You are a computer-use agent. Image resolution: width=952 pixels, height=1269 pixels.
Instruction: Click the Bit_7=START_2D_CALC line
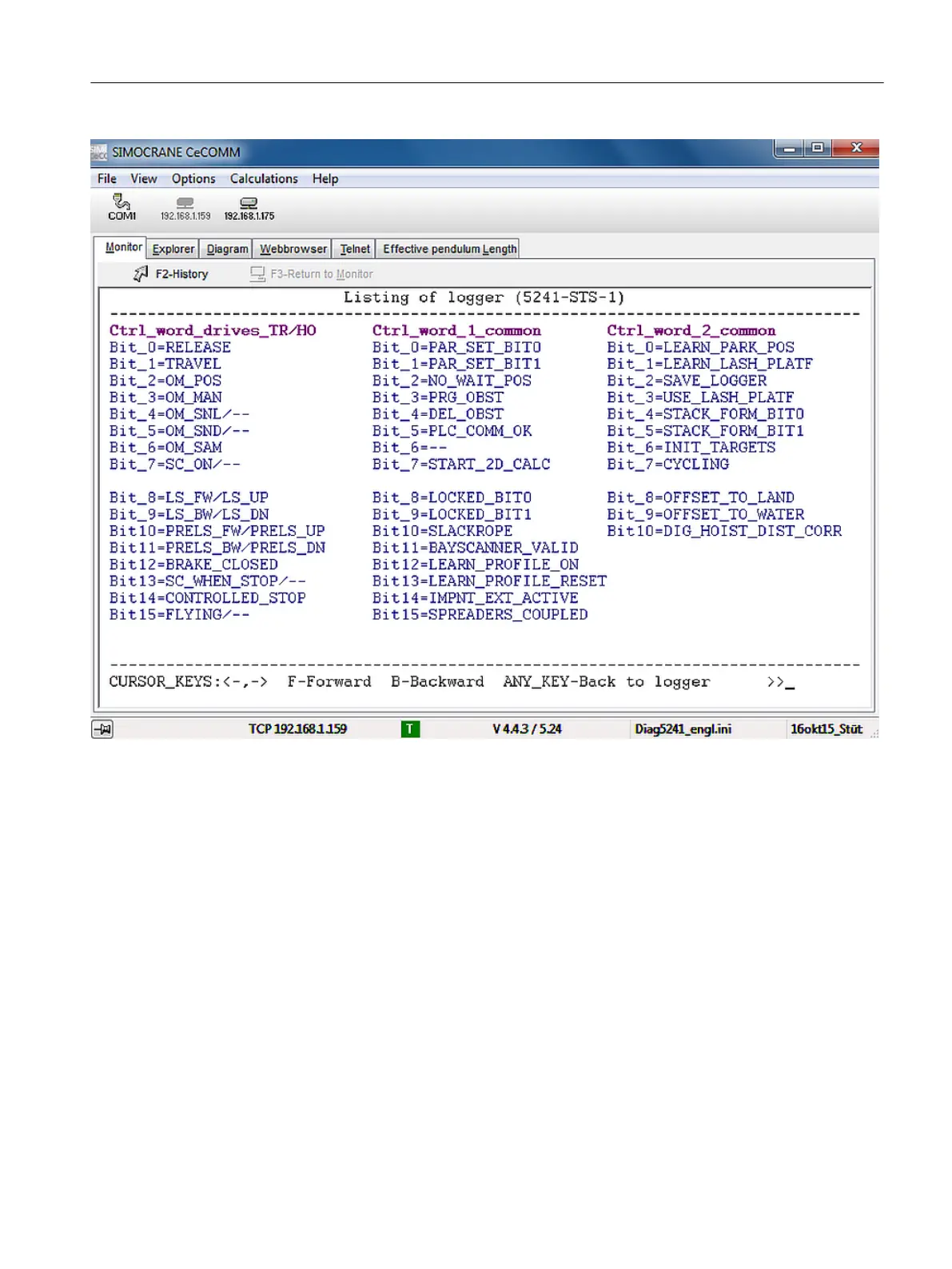pyautogui.click(x=461, y=465)
